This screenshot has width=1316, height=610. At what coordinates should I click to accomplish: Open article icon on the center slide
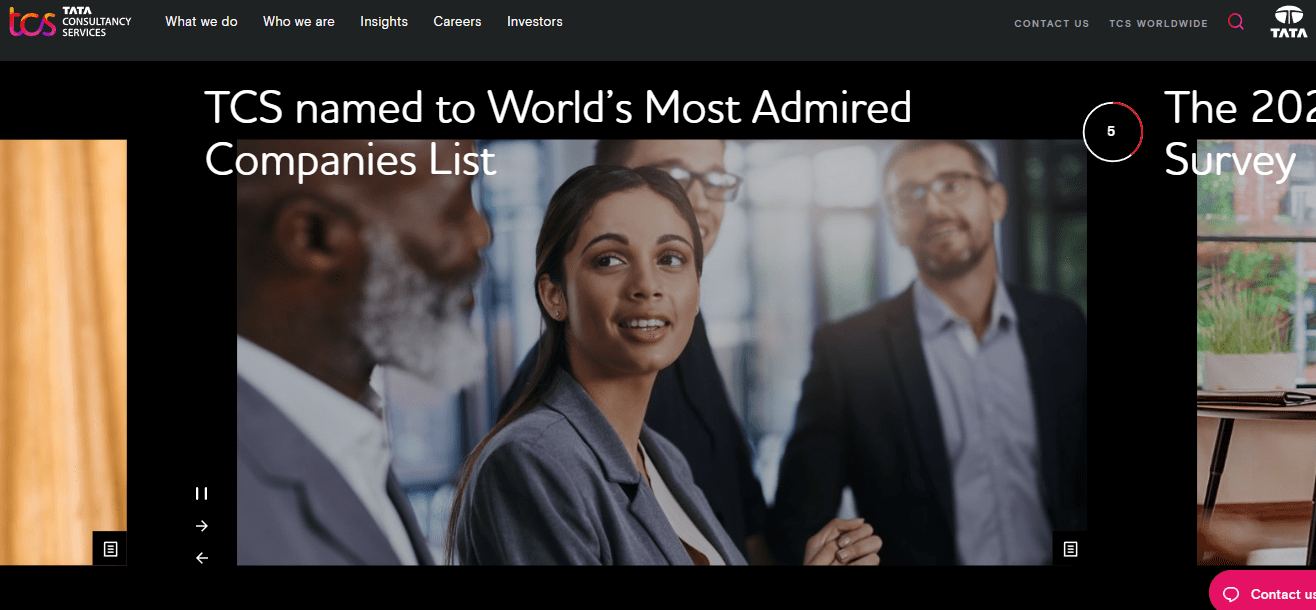click(x=1070, y=549)
